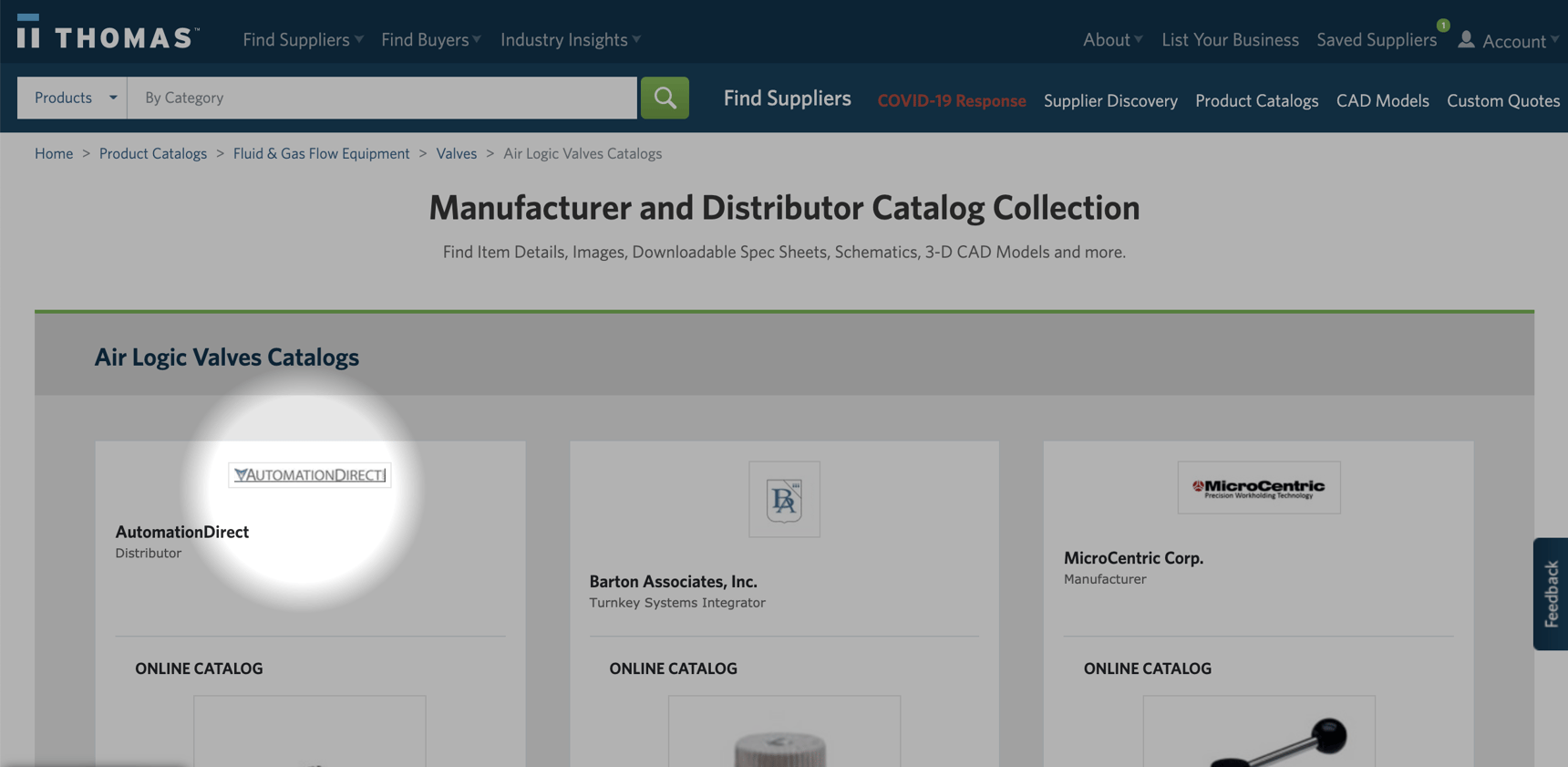The width and height of the screenshot is (1568, 767).
Task: Open List Your Business link
Action: (1230, 39)
